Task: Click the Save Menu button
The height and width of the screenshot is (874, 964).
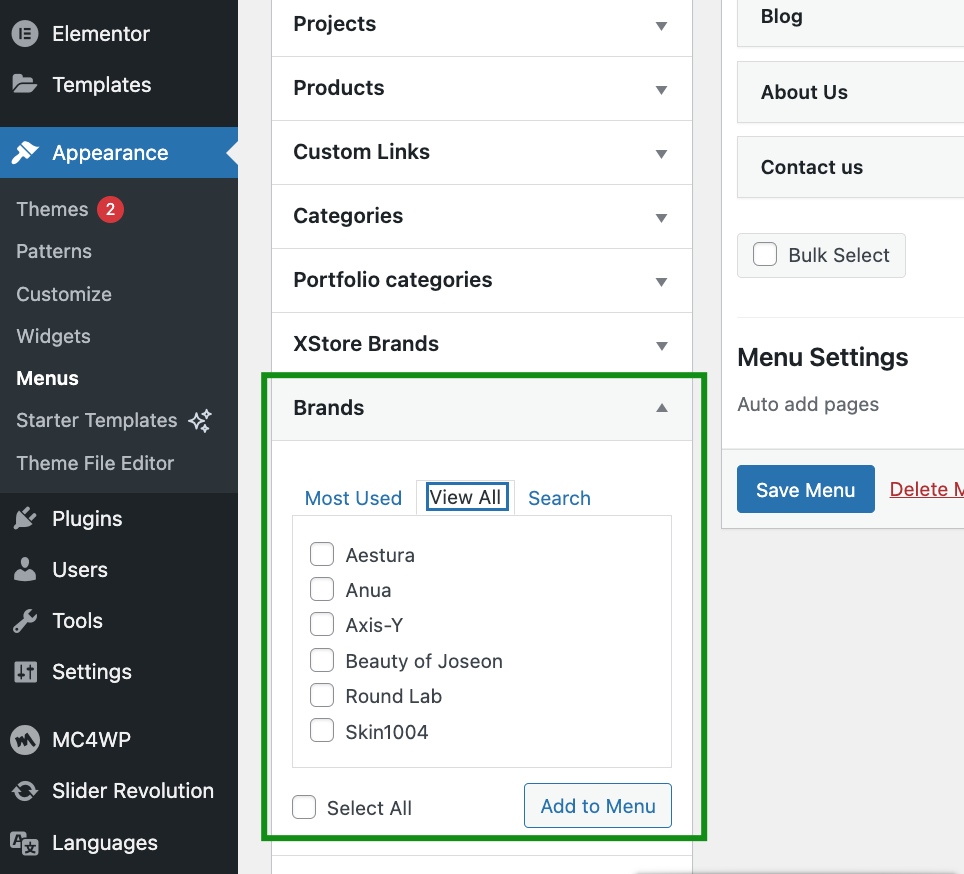Action: tap(805, 489)
